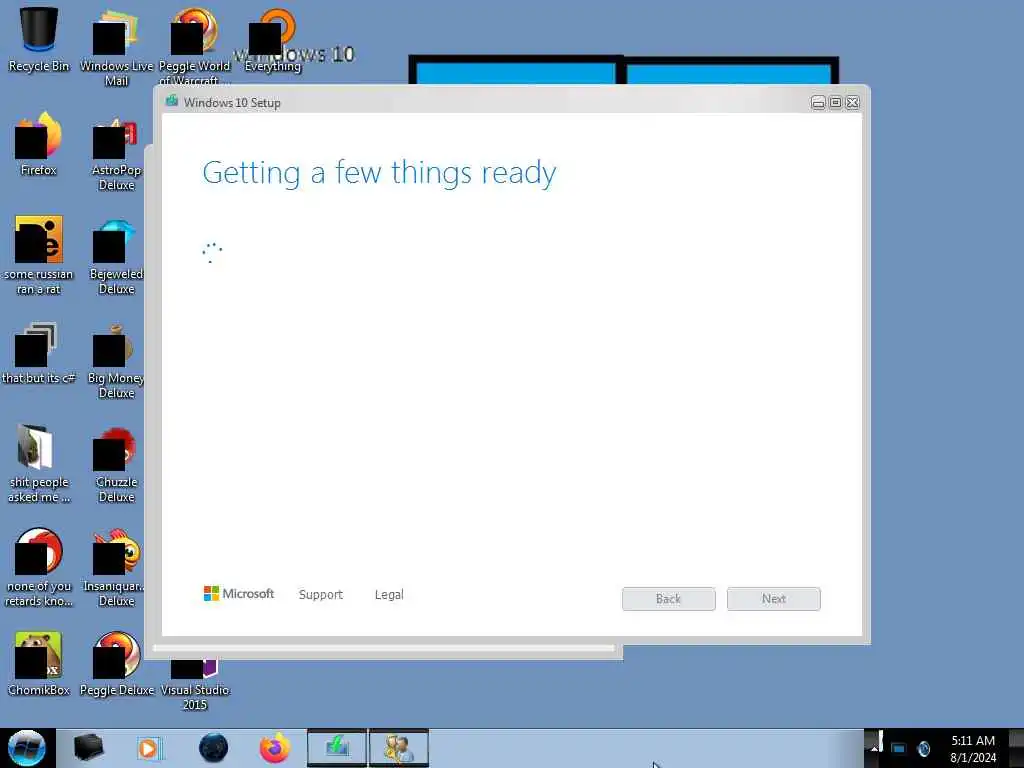Open the blue monitor tray icon
This screenshot has height=768, width=1024.
pos(899,748)
